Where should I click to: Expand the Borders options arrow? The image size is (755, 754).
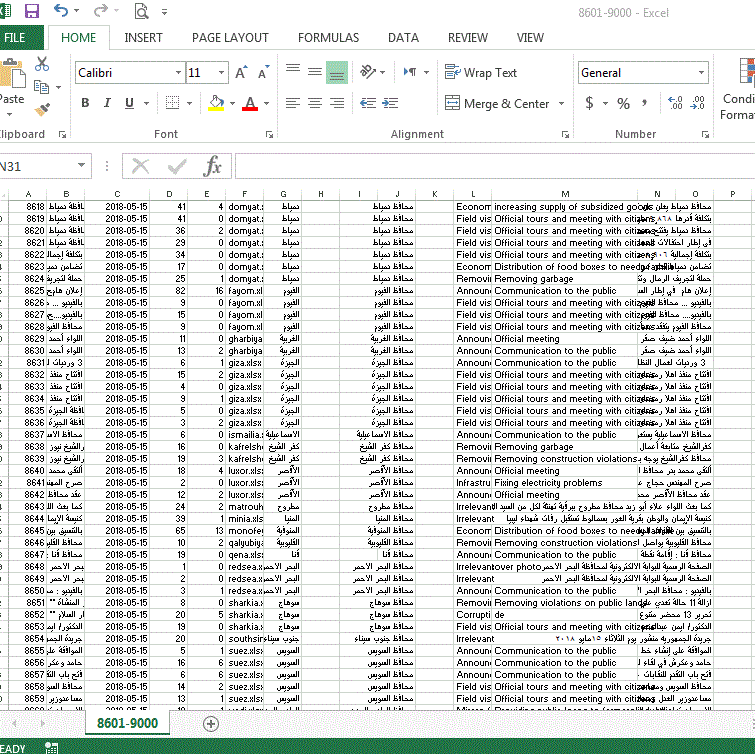pyautogui.click(x=189, y=103)
